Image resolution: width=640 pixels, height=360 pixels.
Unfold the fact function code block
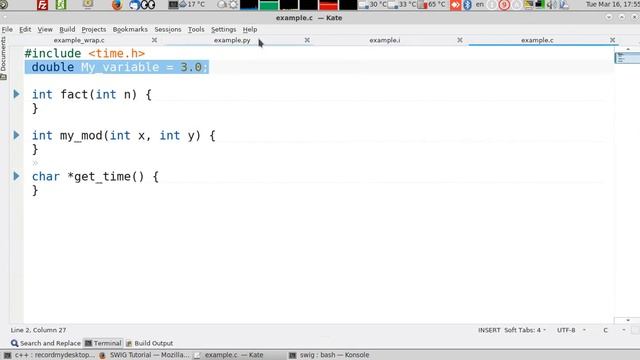16,94
